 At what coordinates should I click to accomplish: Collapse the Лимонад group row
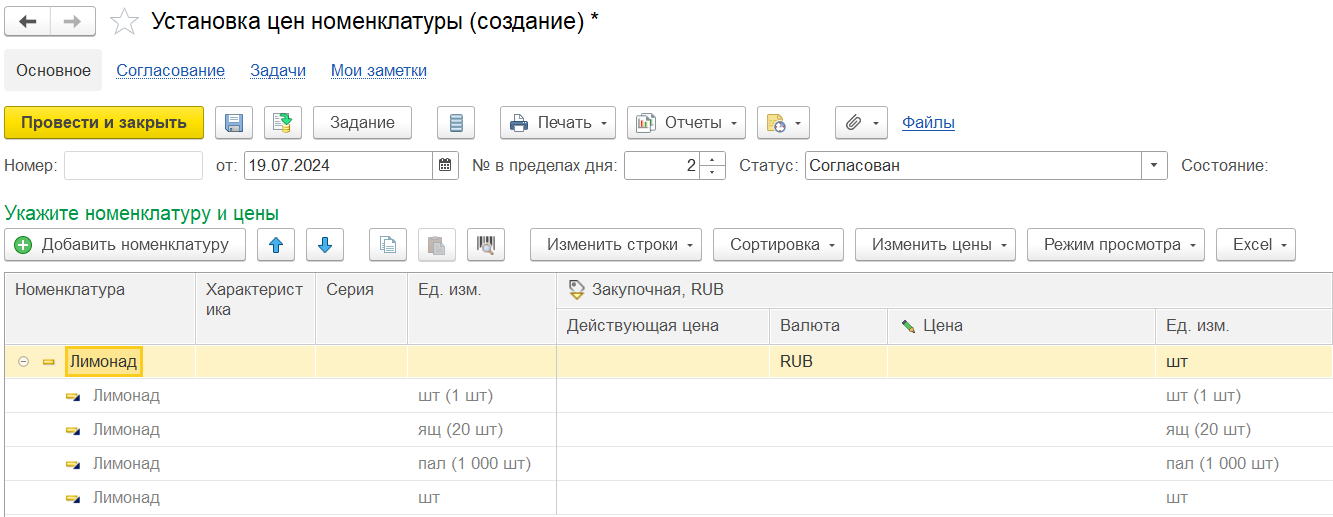tap(24, 362)
